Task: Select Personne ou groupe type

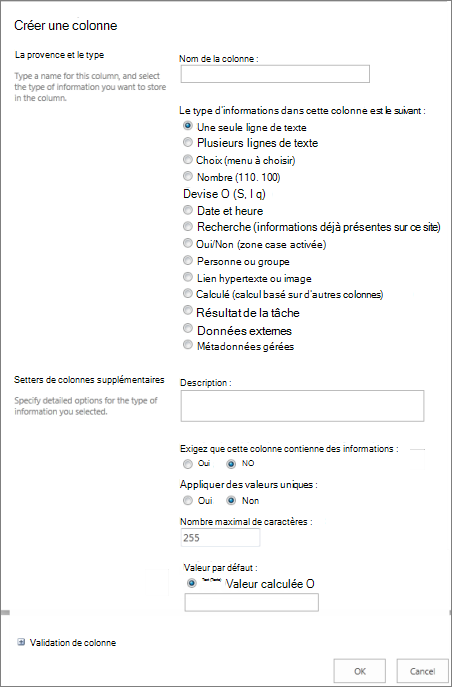Action: [x=188, y=261]
